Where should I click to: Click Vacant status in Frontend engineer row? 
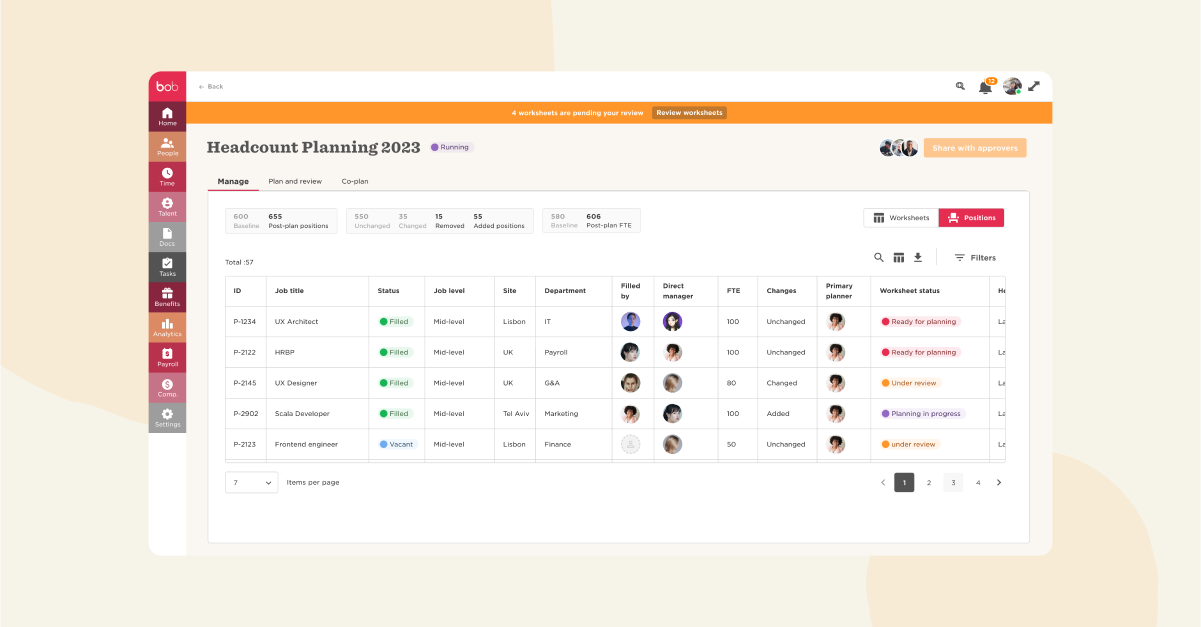click(396, 444)
